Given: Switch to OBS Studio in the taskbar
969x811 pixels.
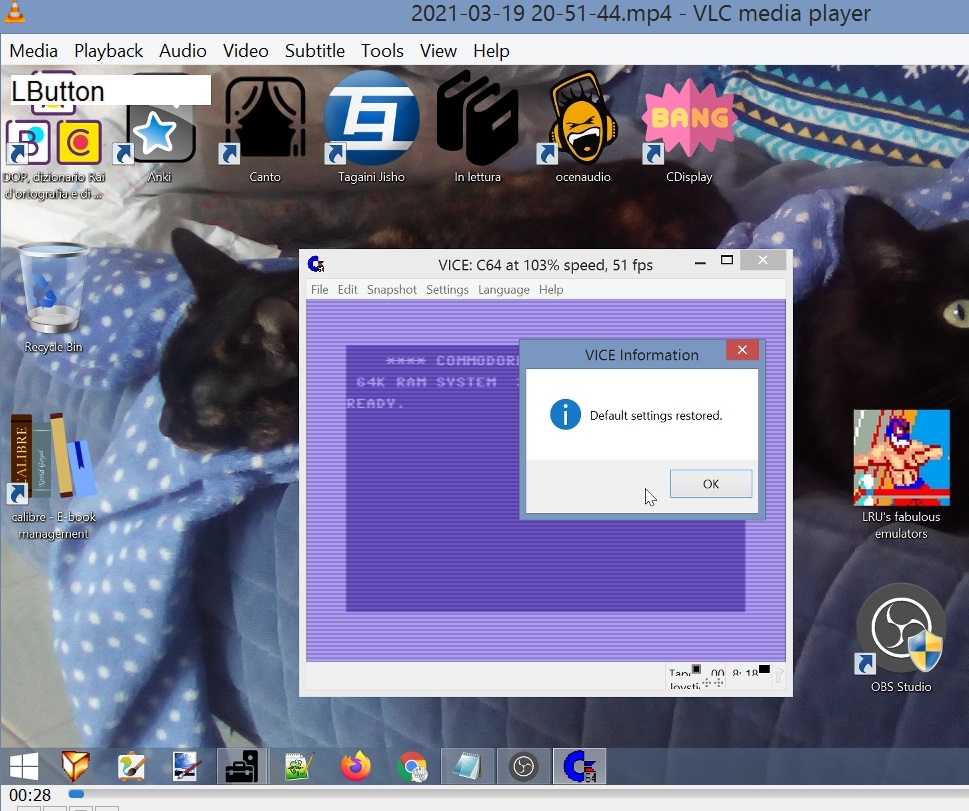Looking at the screenshot, I should tap(523, 766).
